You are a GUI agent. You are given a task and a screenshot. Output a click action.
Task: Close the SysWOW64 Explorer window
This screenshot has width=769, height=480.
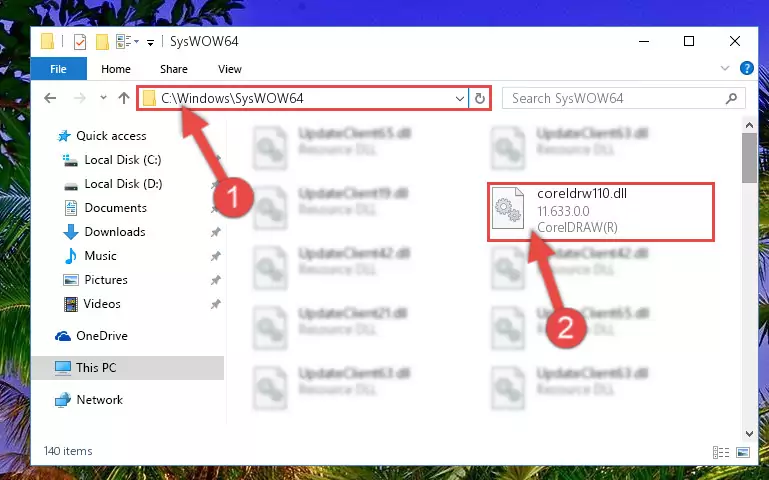point(735,41)
